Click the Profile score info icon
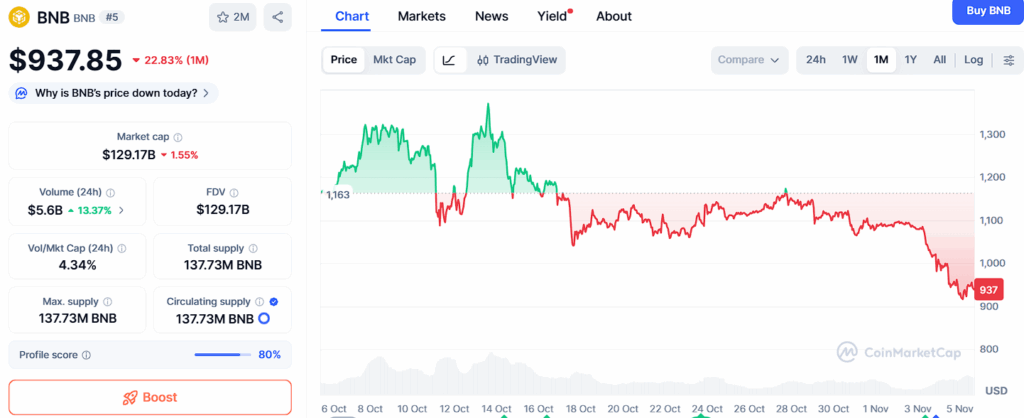 click(x=86, y=355)
